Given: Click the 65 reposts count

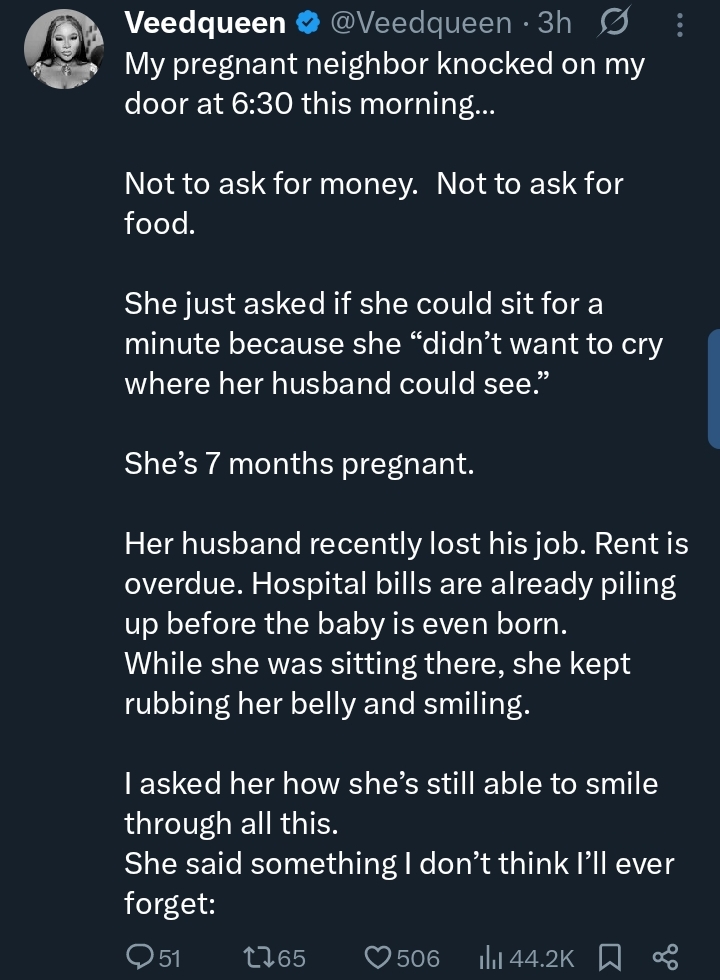Looking at the screenshot, I should pos(291,958).
